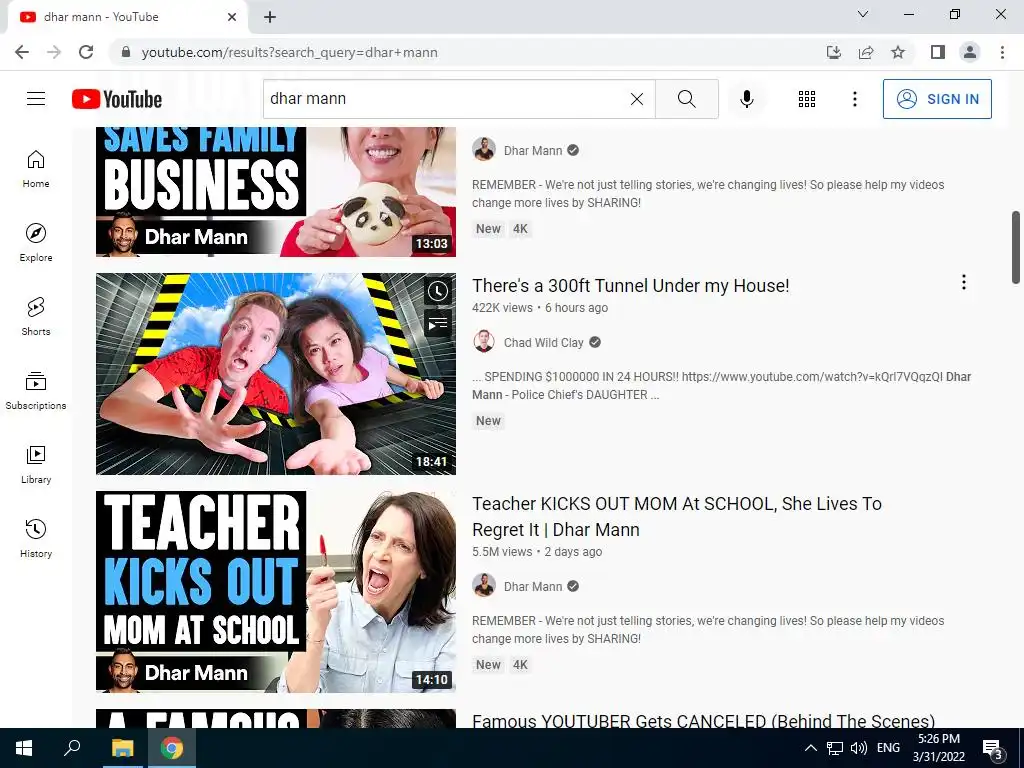Screen dimensions: 1024x768
Task: Click the magnifier search button
Action: [686, 99]
